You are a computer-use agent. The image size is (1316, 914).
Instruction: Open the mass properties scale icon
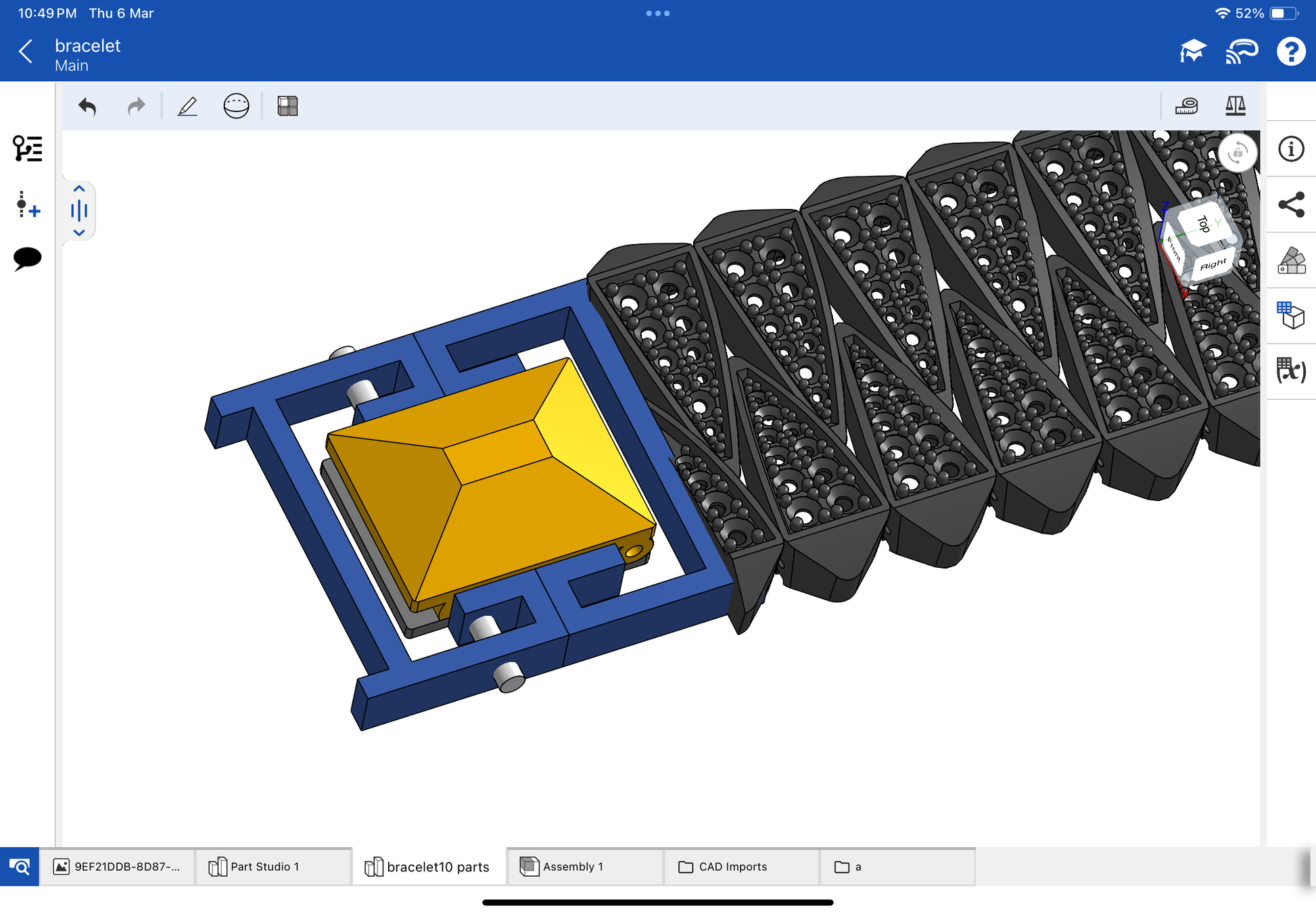1235,106
